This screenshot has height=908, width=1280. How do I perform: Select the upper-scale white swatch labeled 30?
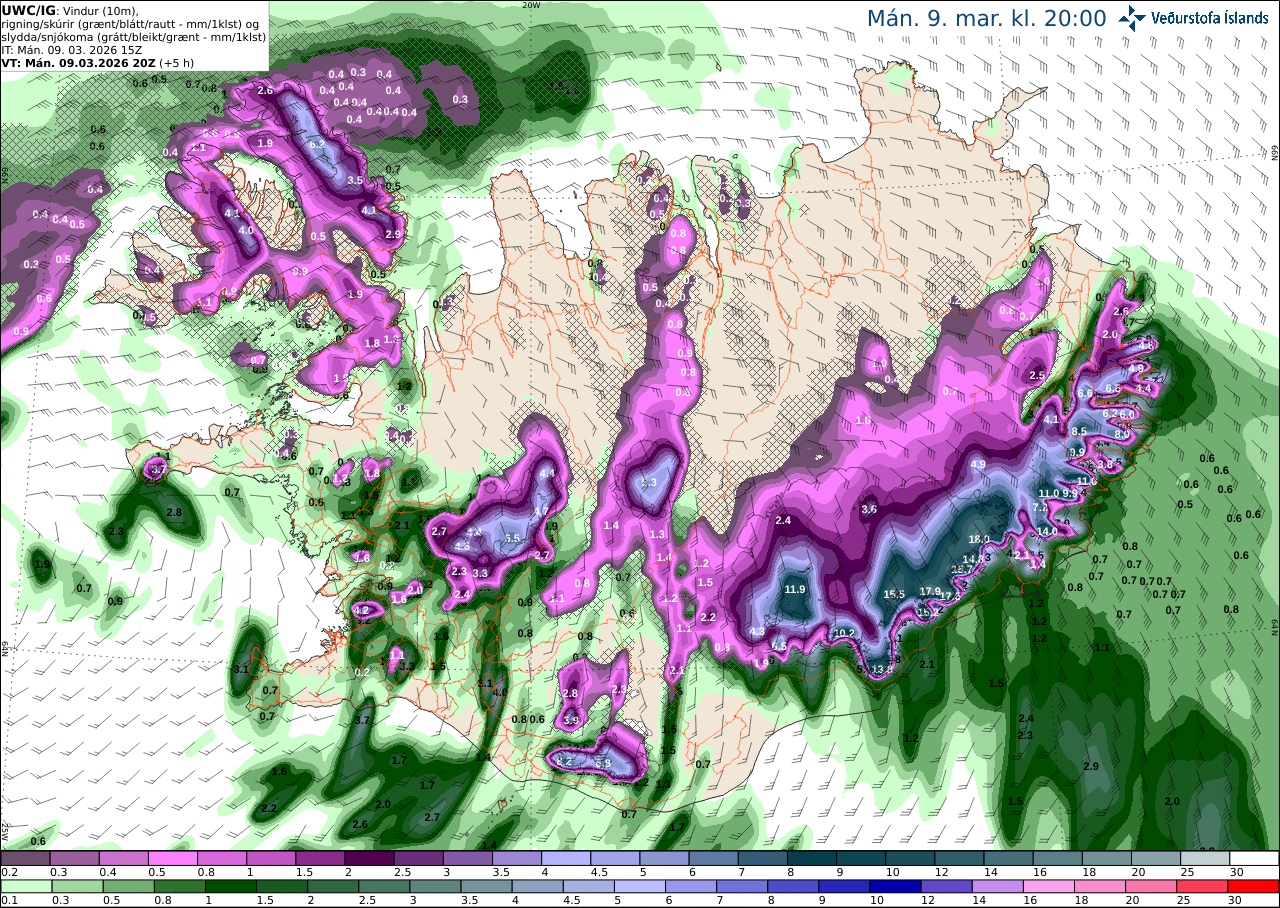(x=1254, y=858)
